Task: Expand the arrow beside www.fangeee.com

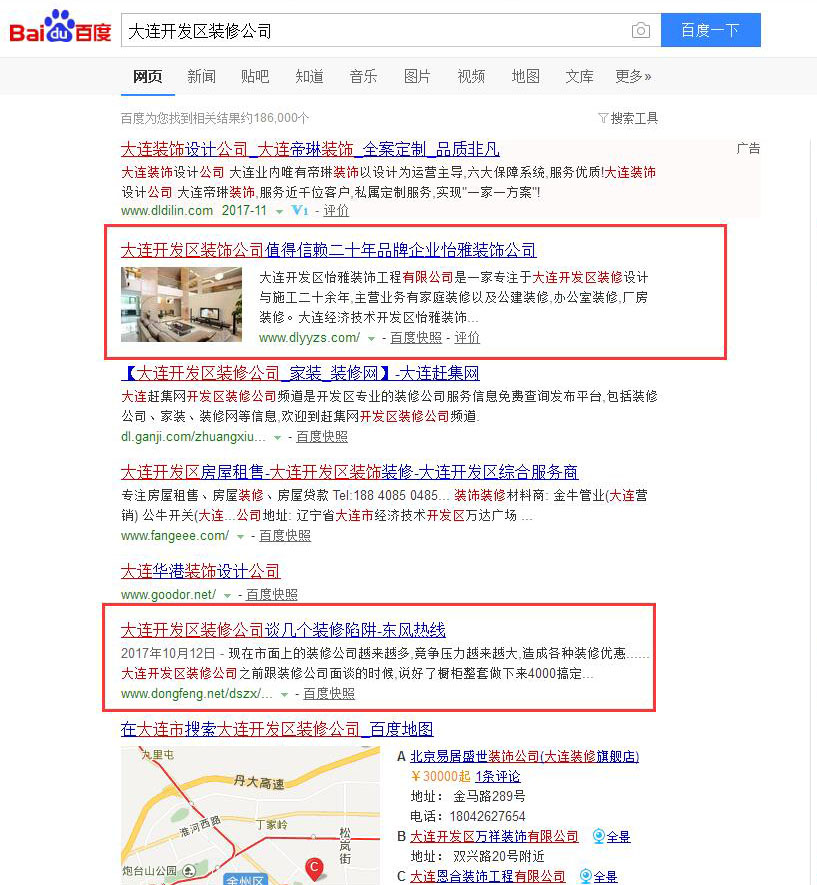Action: coord(240,536)
